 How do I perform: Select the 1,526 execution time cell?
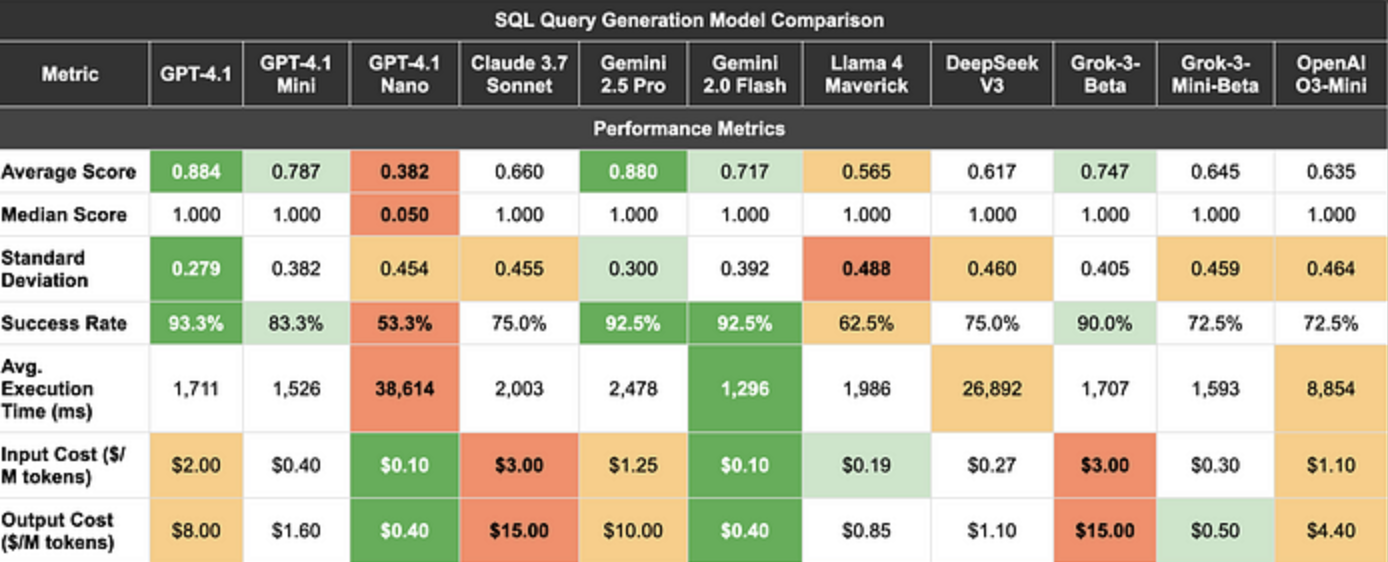point(296,388)
